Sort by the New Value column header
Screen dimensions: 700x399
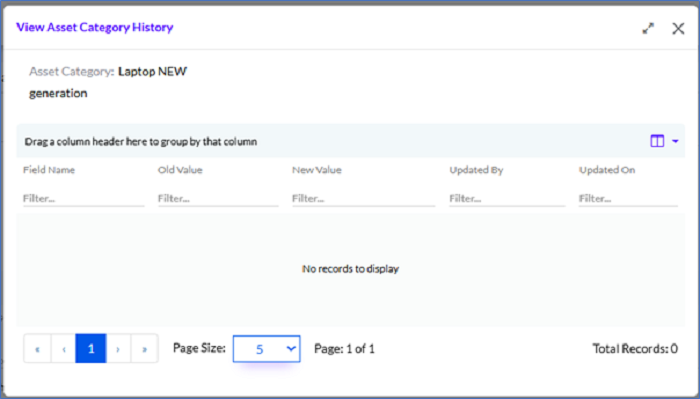317,170
